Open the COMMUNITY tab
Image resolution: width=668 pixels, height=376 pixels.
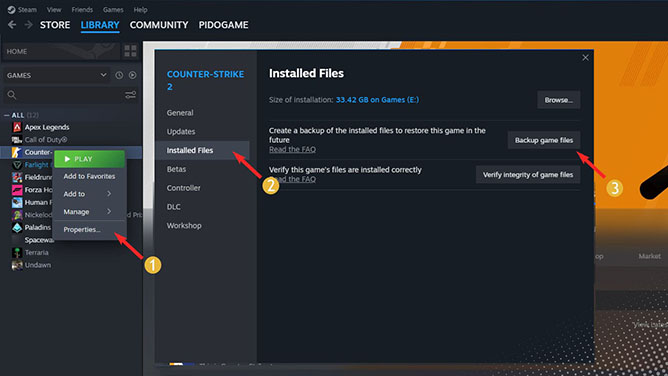(x=159, y=25)
